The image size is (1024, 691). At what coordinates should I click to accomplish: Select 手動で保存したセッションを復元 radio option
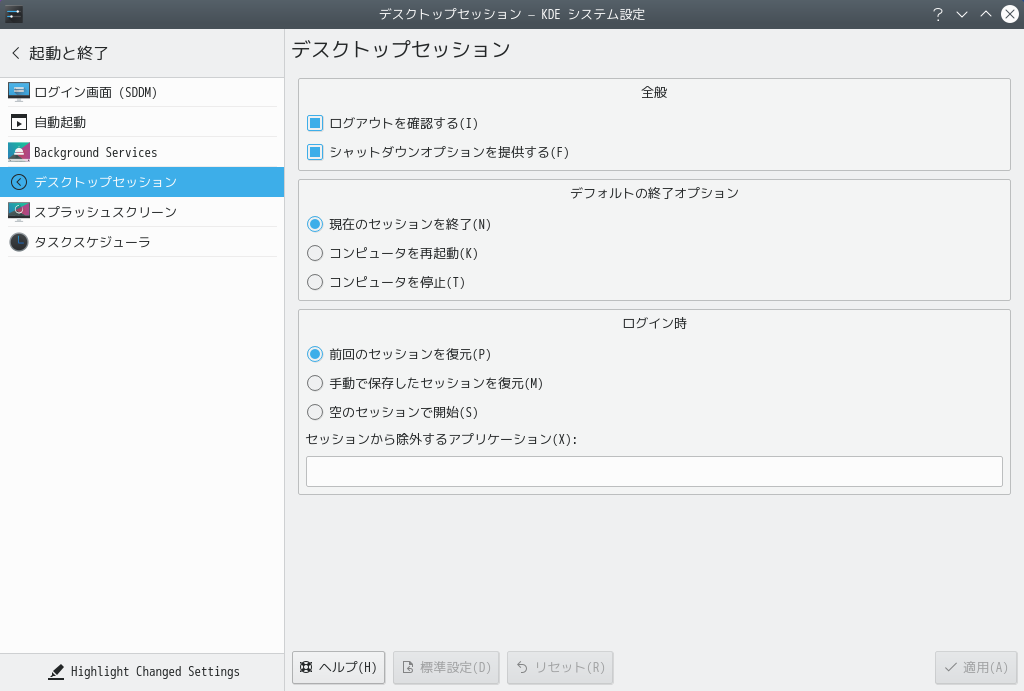pyautogui.click(x=315, y=383)
